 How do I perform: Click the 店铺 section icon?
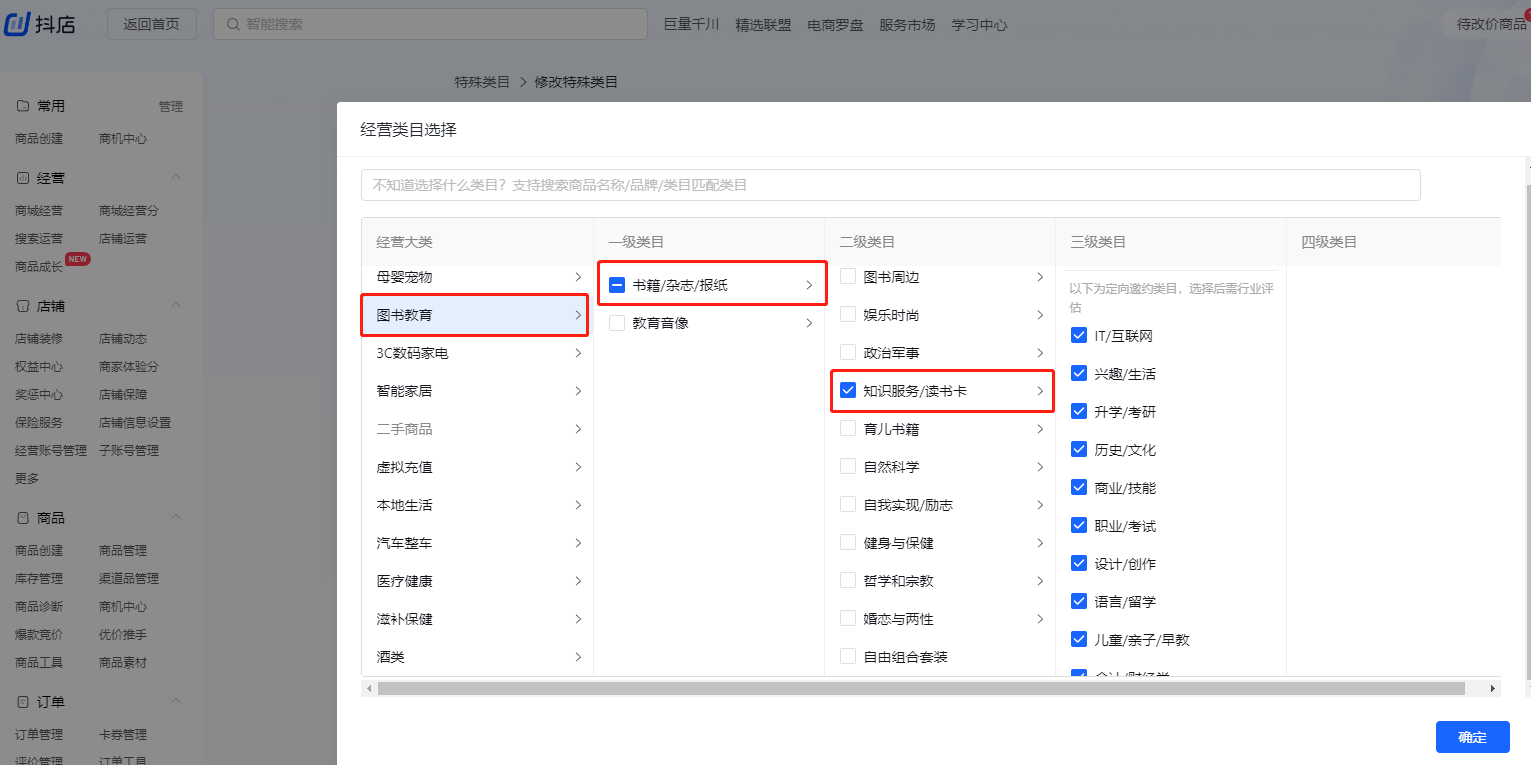(x=23, y=306)
